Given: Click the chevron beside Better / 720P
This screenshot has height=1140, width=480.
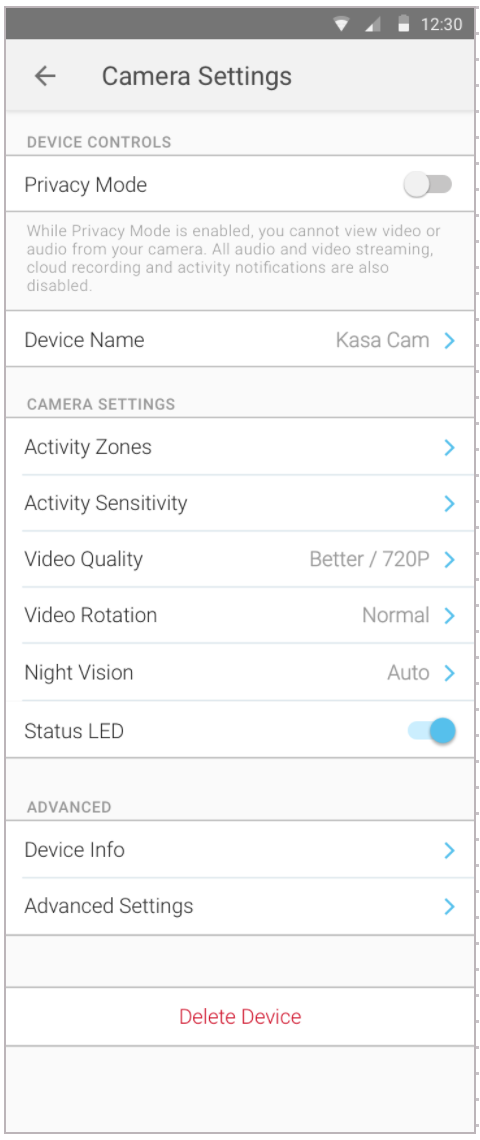Looking at the screenshot, I should tap(449, 559).
